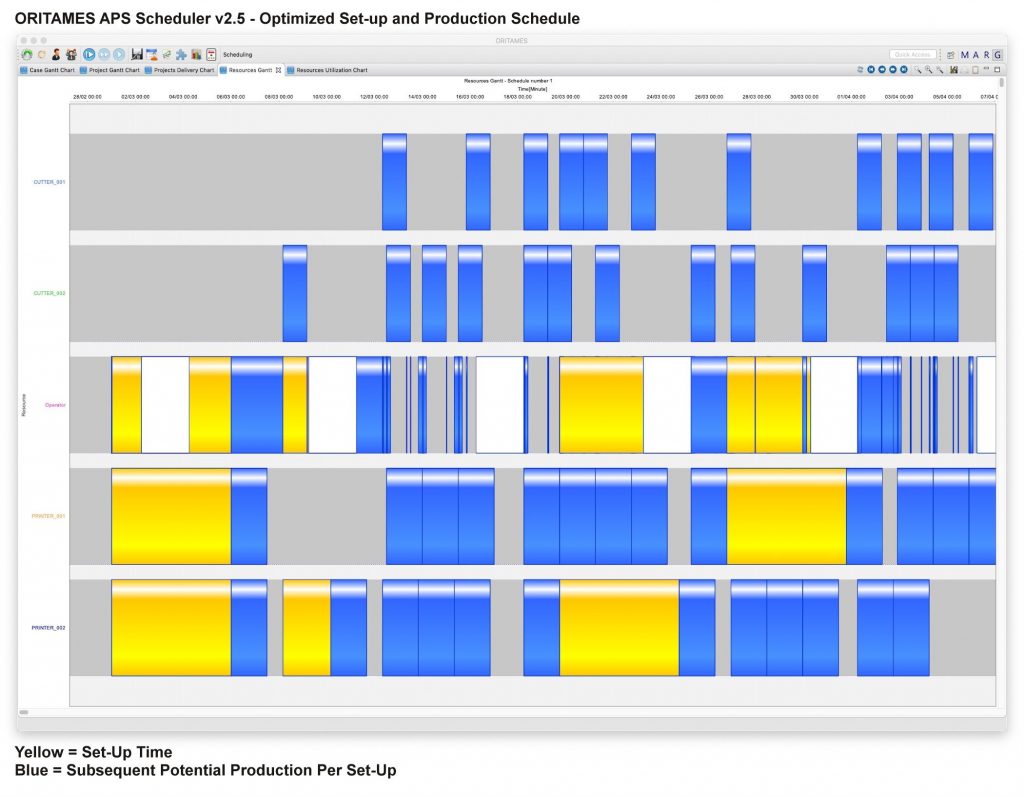1024x797 pixels.
Task: Switch to the R perspective
Action: [986, 55]
